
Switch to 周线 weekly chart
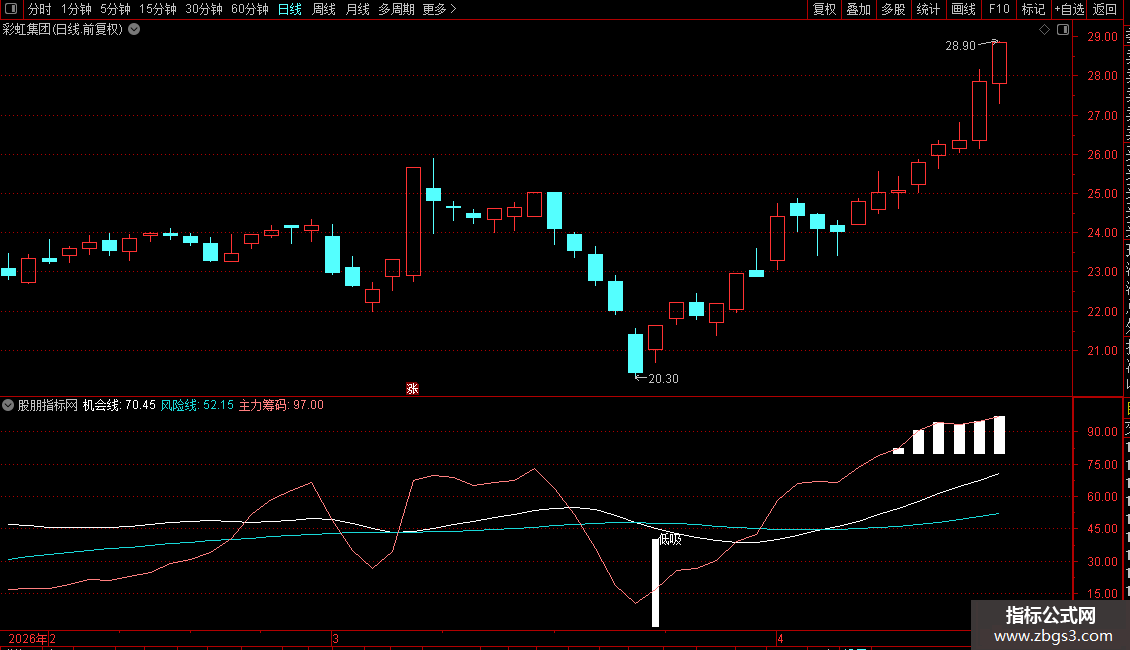point(324,9)
